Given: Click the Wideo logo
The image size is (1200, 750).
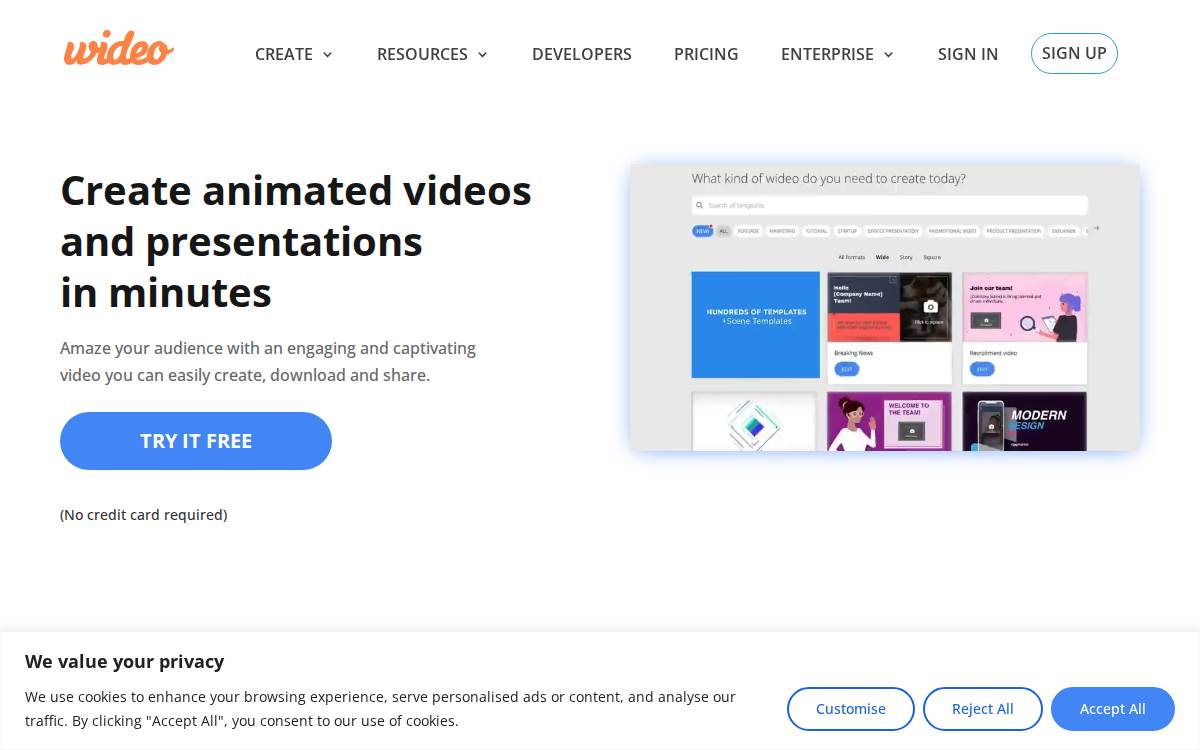Looking at the screenshot, I should coord(118,48).
